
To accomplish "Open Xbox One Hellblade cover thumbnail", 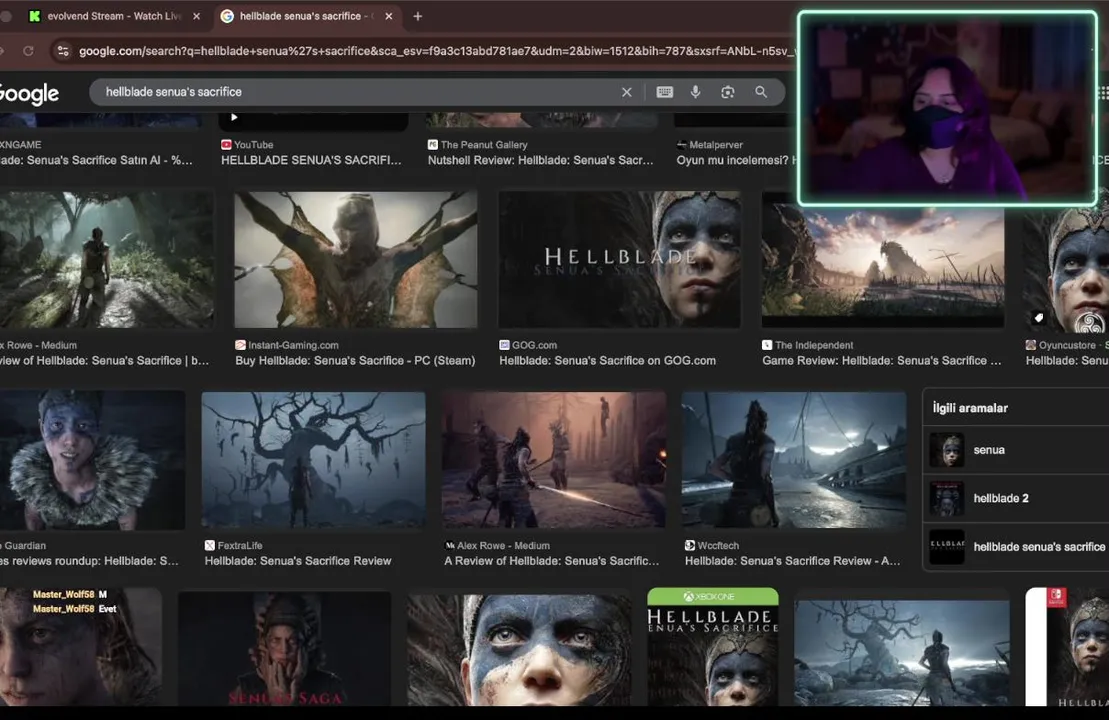I will click(713, 646).
